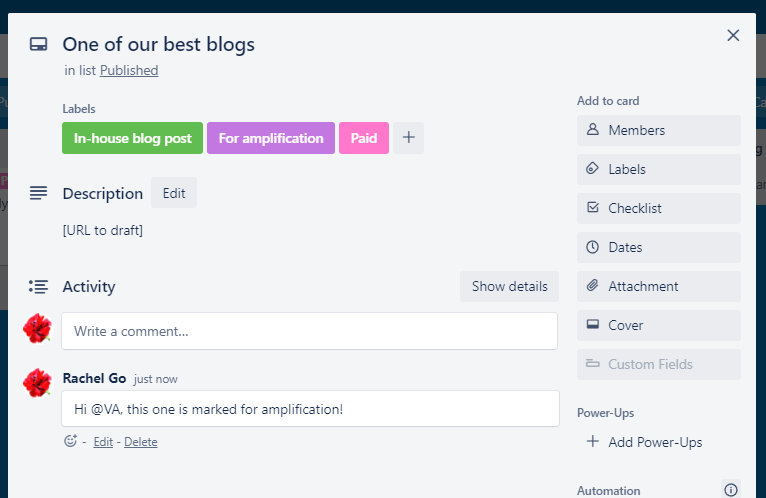Click the Add to card heading
The height and width of the screenshot is (498, 766).
[x=608, y=101]
